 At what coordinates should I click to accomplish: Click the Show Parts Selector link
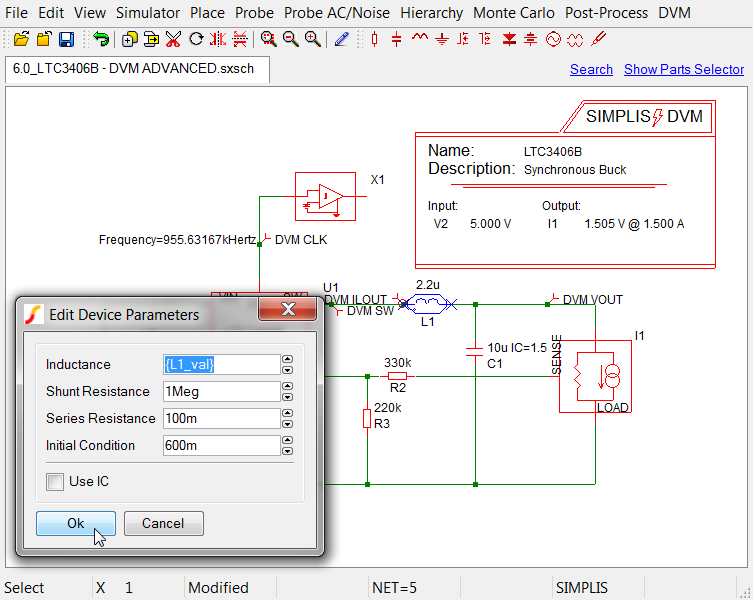click(684, 69)
